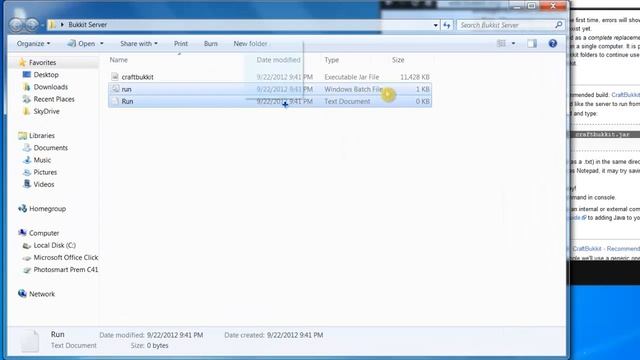Open the Music library
Screen dimensions: 640x360
pos(42,160)
